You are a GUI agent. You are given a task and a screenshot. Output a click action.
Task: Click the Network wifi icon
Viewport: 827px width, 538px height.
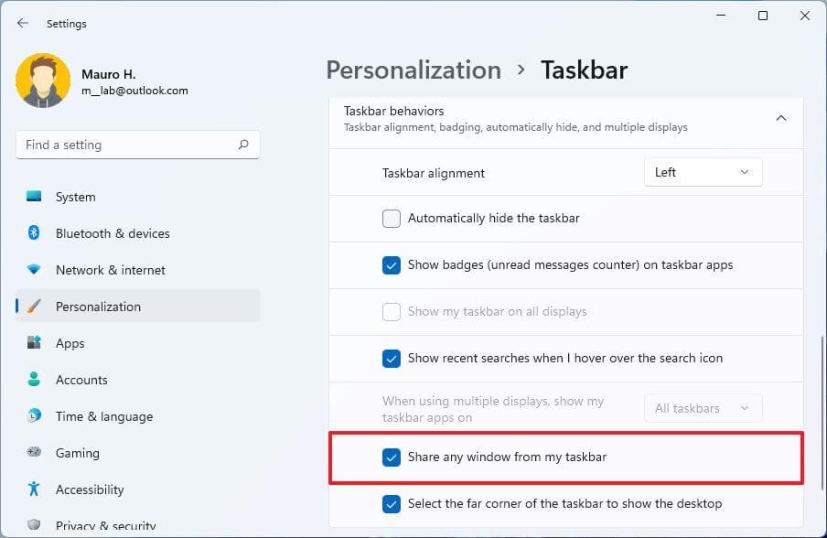pos(34,270)
